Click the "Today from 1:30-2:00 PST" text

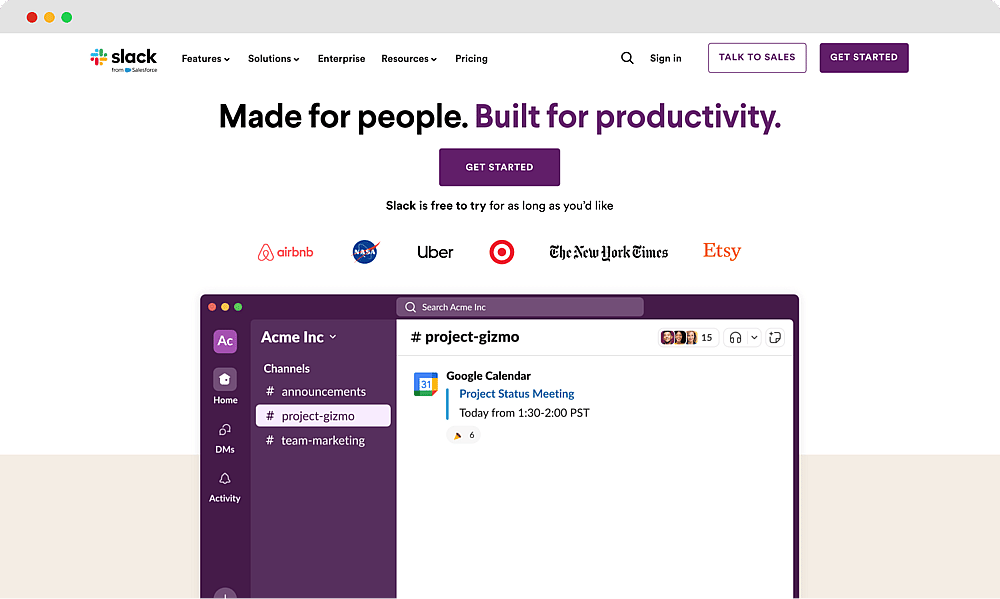tap(524, 413)
